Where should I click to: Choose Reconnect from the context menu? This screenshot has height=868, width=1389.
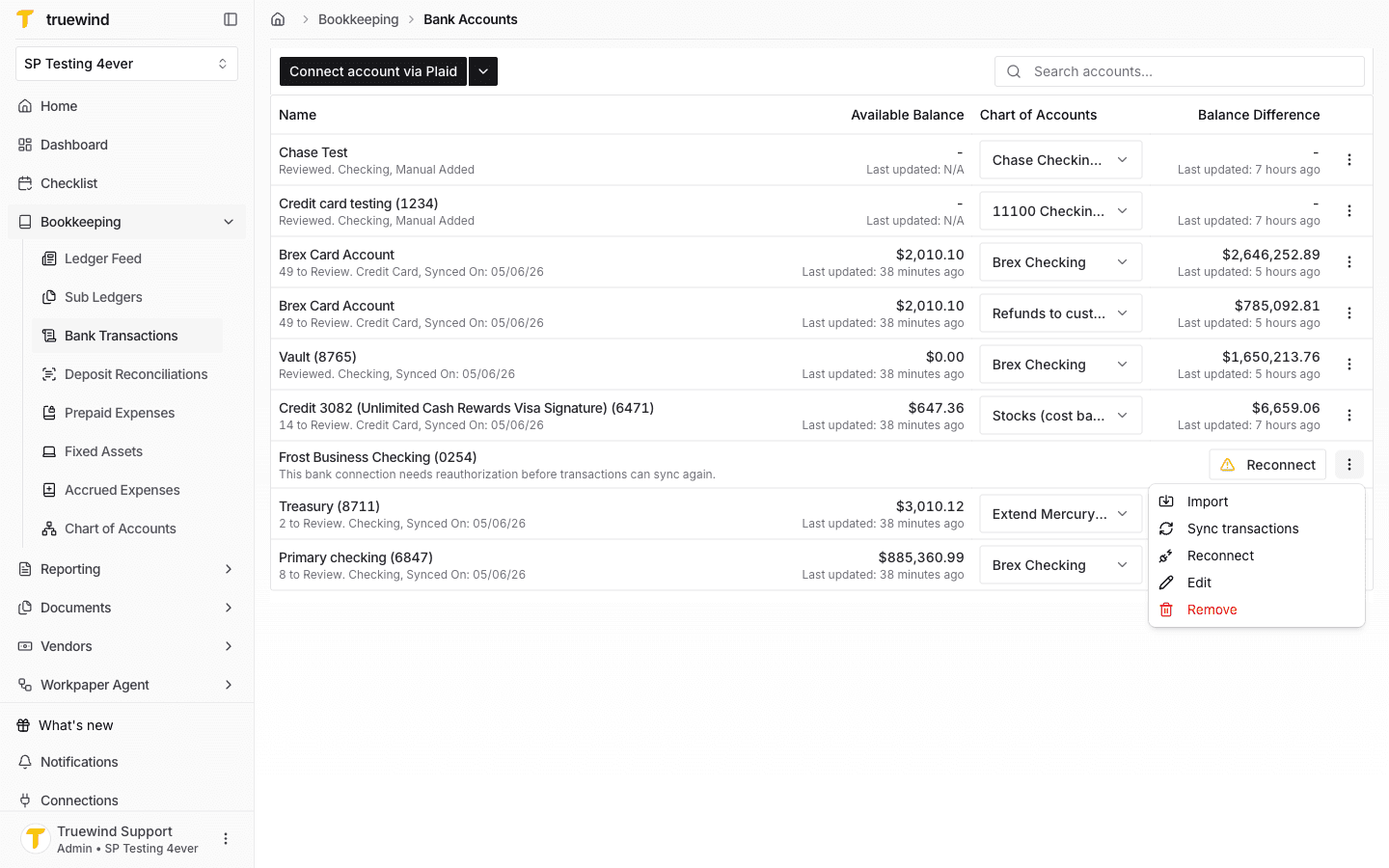click(1256, 556)
